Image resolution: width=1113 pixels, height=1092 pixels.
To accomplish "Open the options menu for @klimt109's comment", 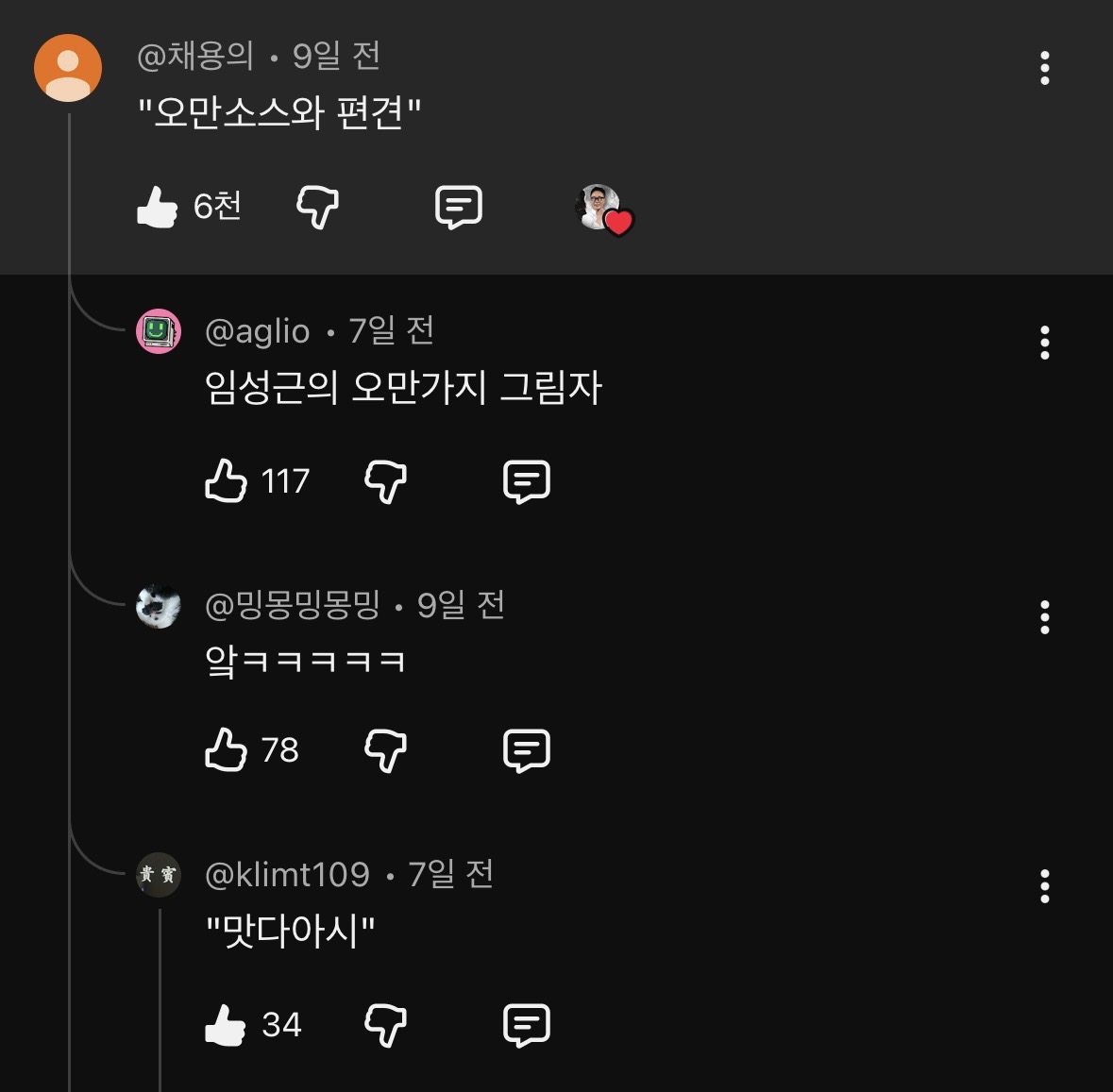I will point(1044,885).
